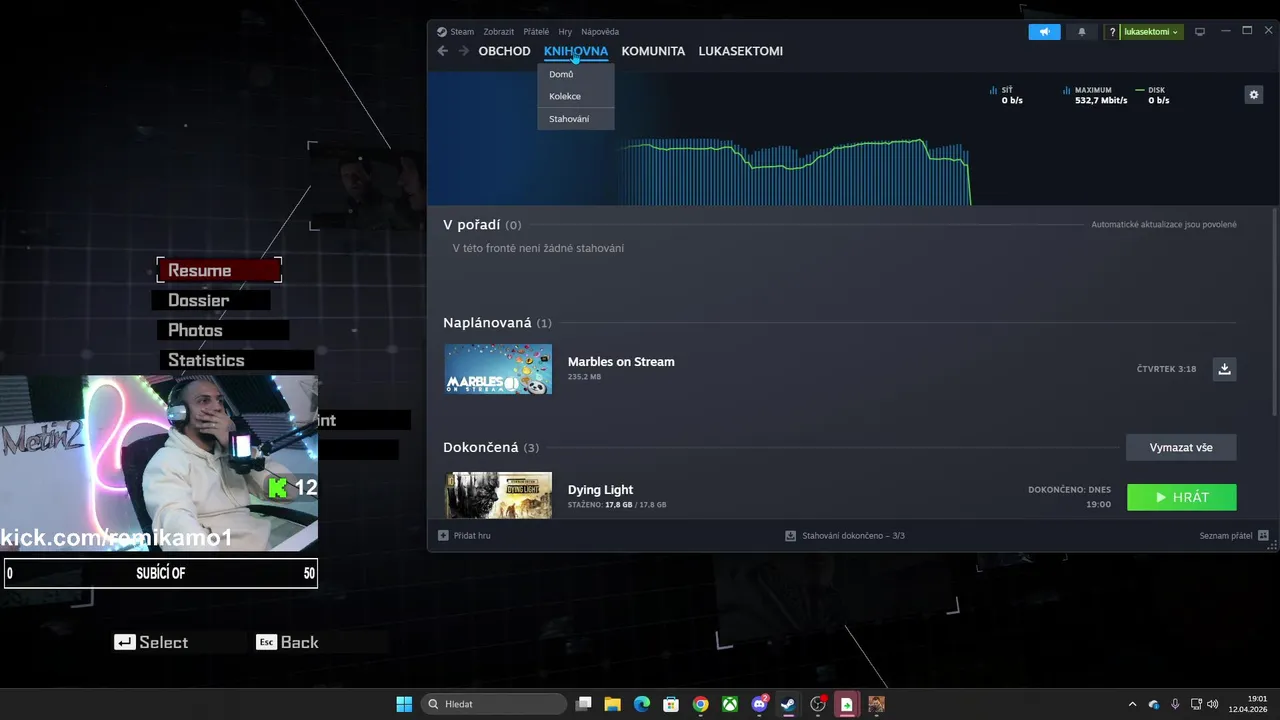This screenshot has height=720, width=1280.
Task: Click the OneDrive cloud tray icon
Action: point(1154,704)
